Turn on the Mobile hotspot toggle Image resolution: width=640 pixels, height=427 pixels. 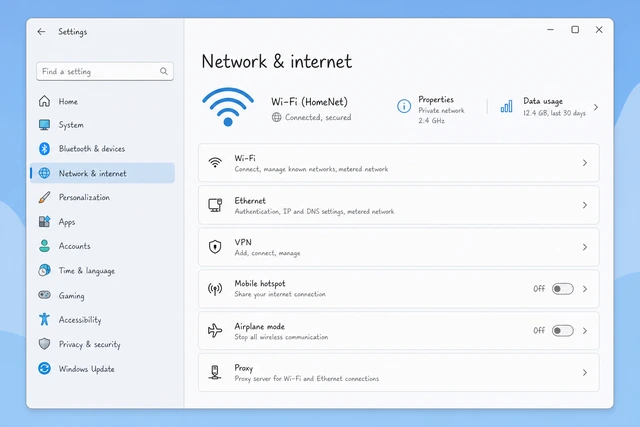tap(562, 289)
